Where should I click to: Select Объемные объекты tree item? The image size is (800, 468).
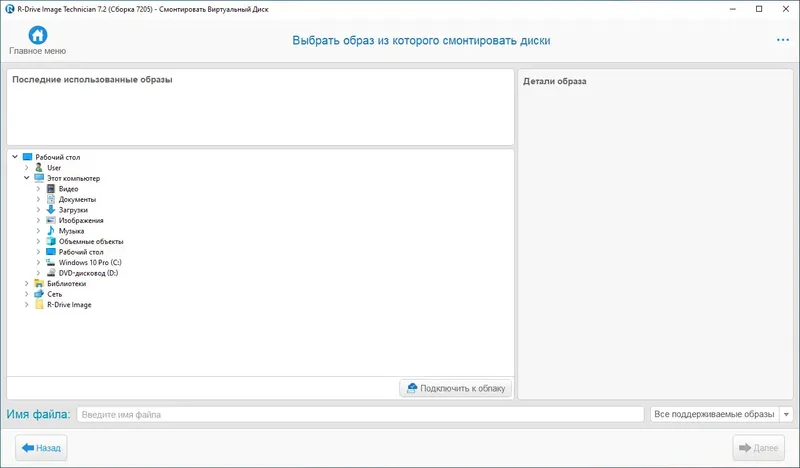tap(91, 241)
